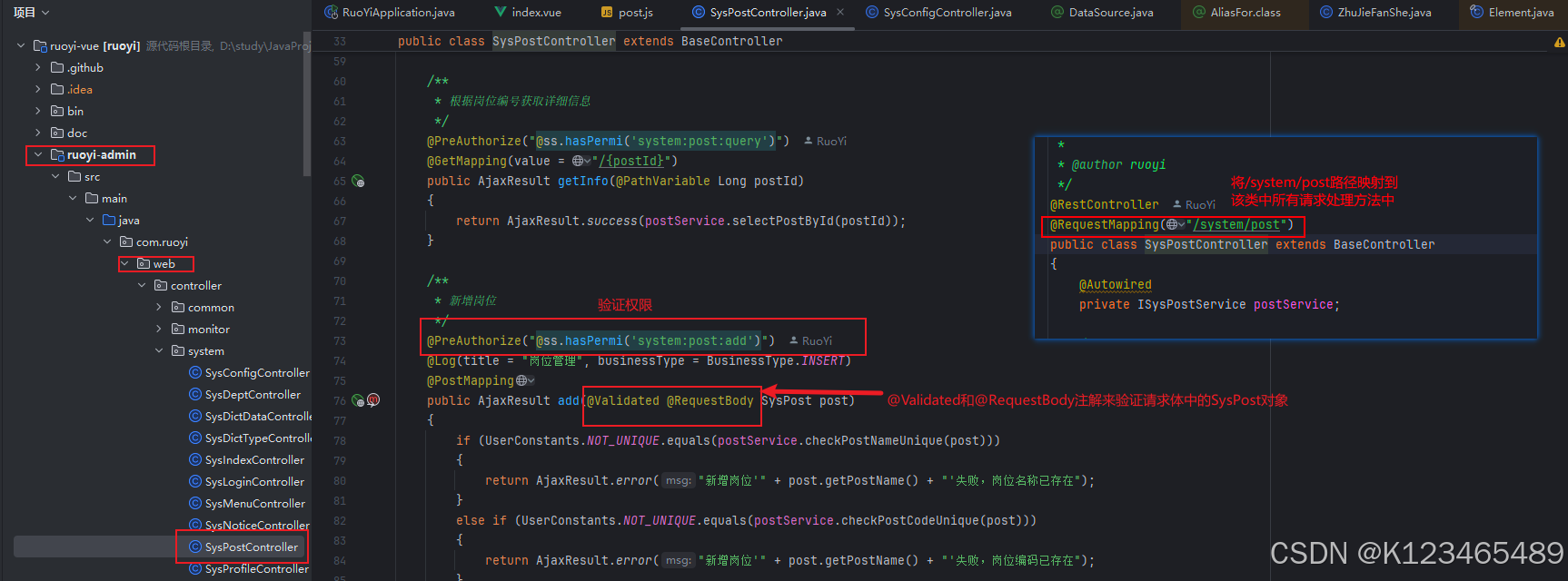Click the SysConfigController class icon in tree
This screenshot has width=1568, height=581.
[195, 372]
